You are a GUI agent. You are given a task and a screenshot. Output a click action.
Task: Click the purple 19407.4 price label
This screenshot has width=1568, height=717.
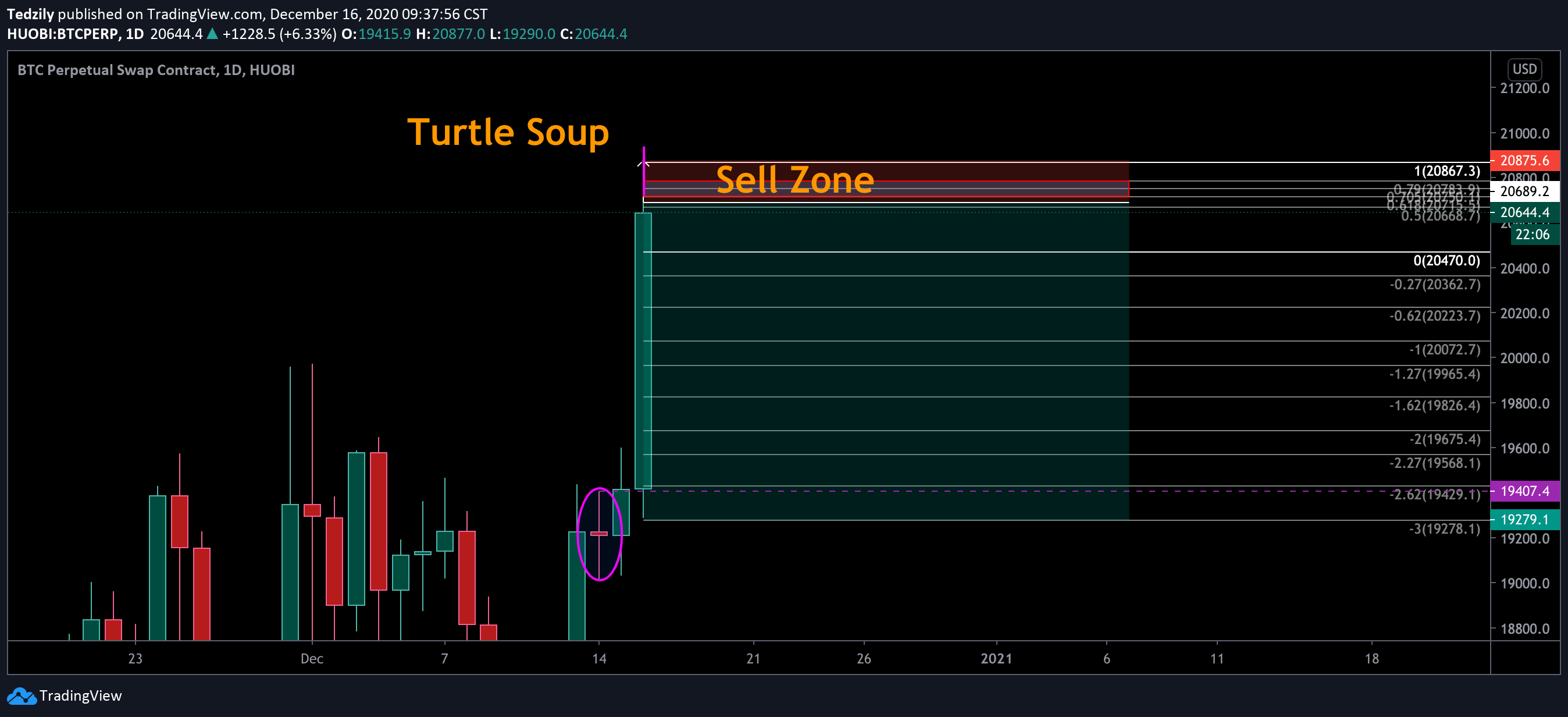click(1525, 491)
